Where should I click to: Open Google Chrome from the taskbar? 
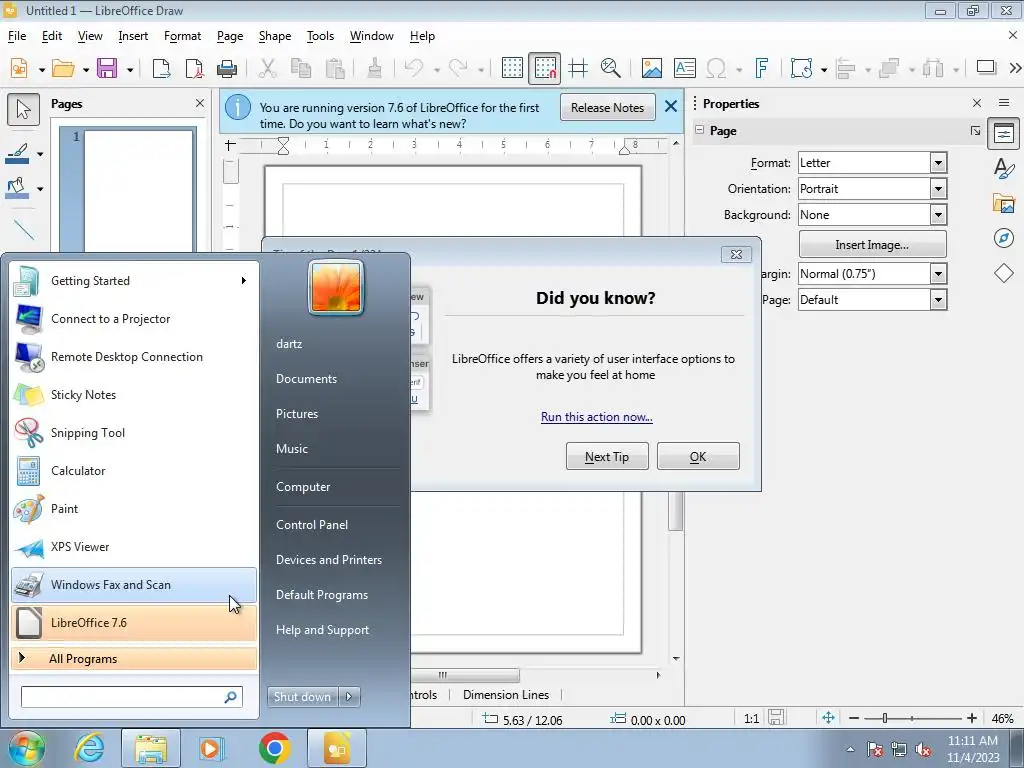coord(274,748)
